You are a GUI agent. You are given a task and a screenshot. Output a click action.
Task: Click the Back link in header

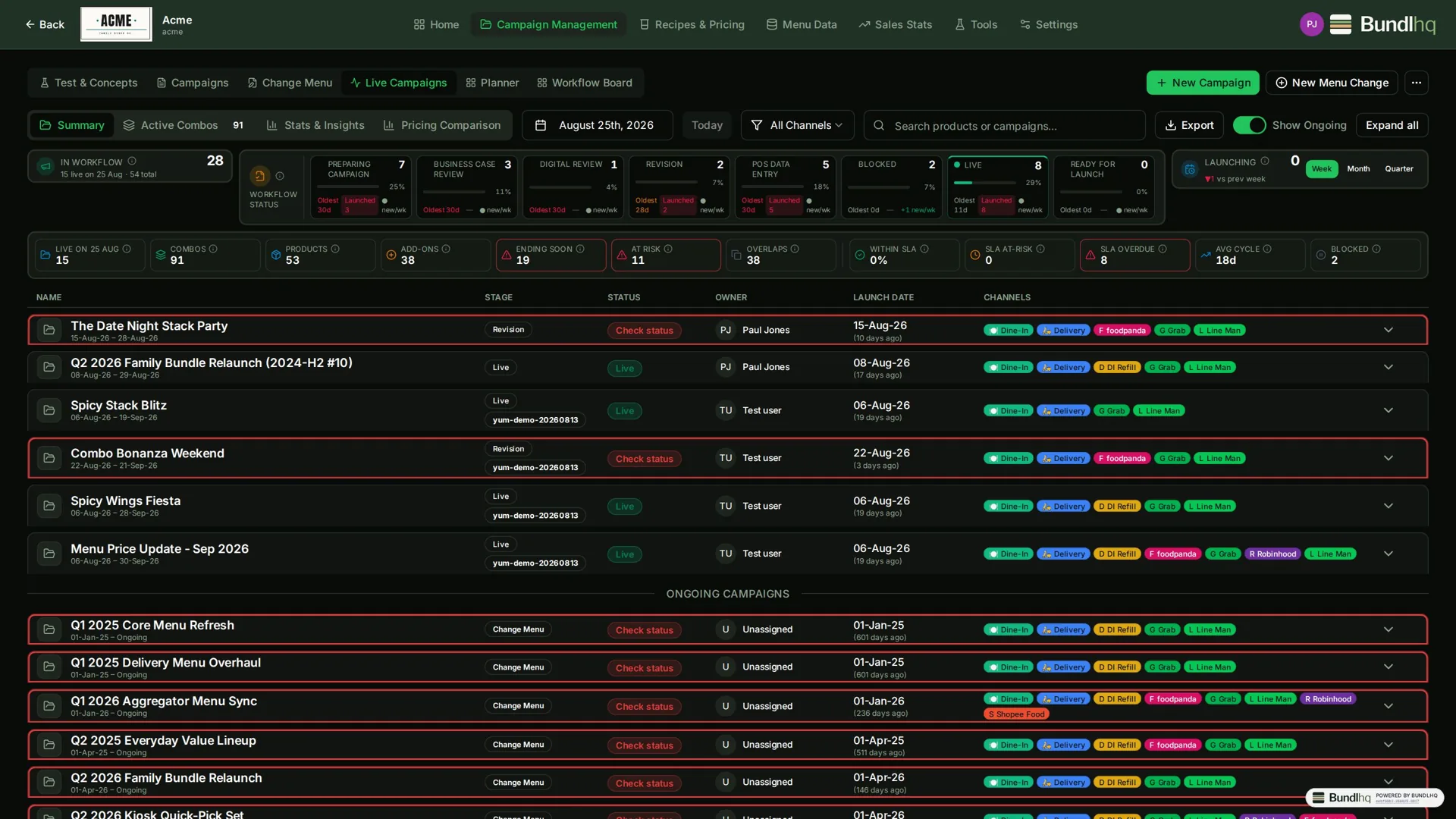click(44, 24)
